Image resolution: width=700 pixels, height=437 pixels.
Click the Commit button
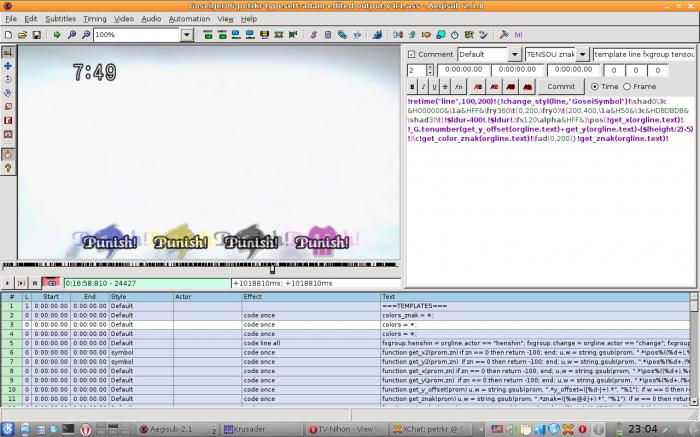tap(561, 87)
